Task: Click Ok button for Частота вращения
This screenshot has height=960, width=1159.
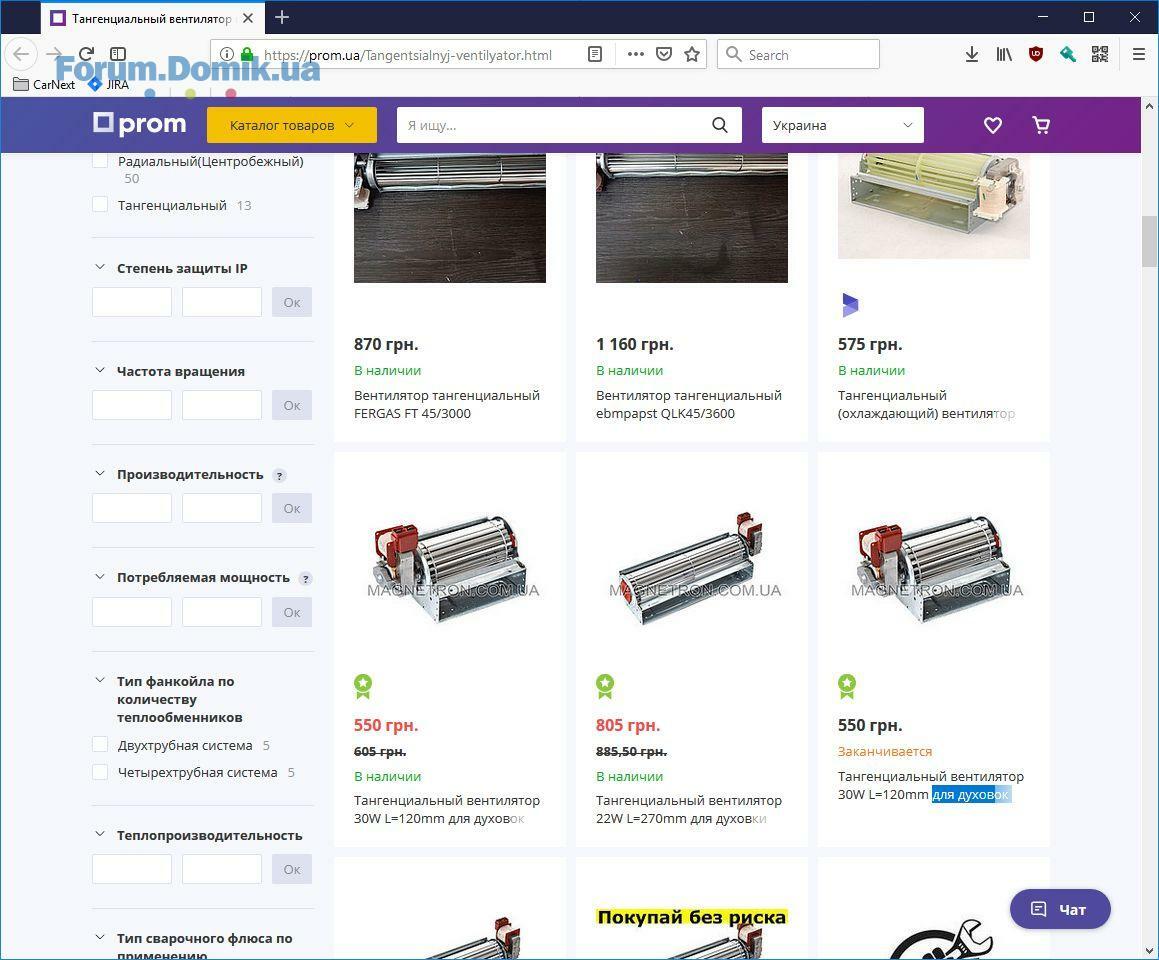Action: point(292,405)
